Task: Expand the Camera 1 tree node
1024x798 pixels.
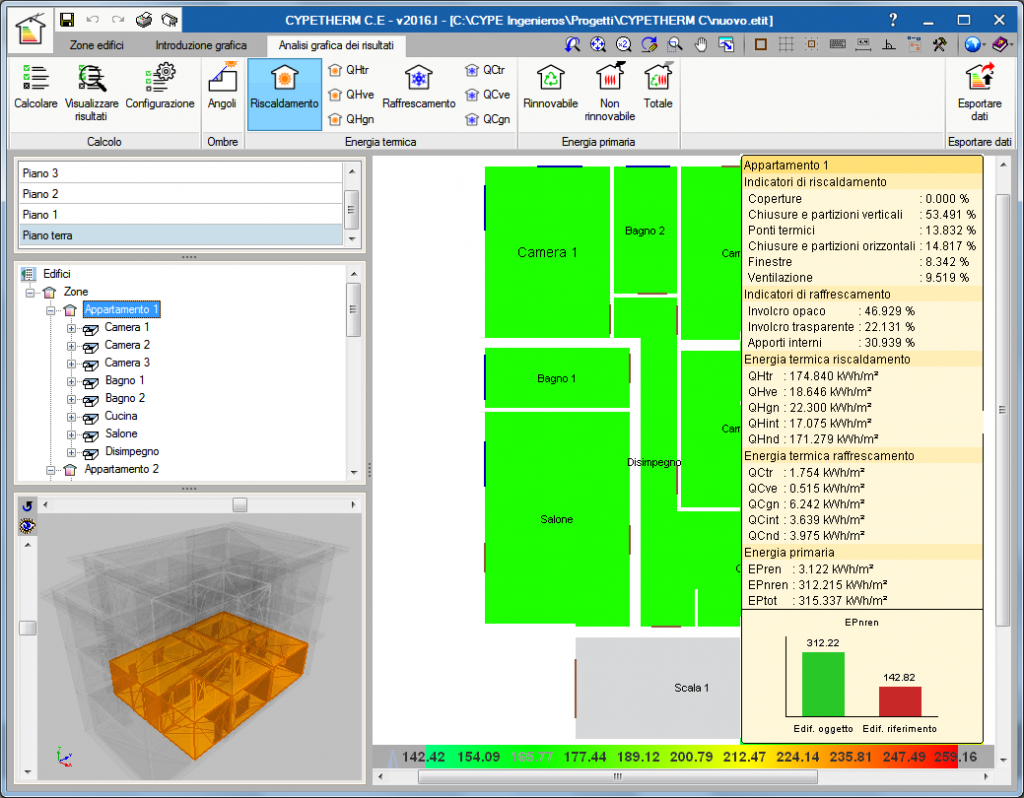Action: point(71,328)
